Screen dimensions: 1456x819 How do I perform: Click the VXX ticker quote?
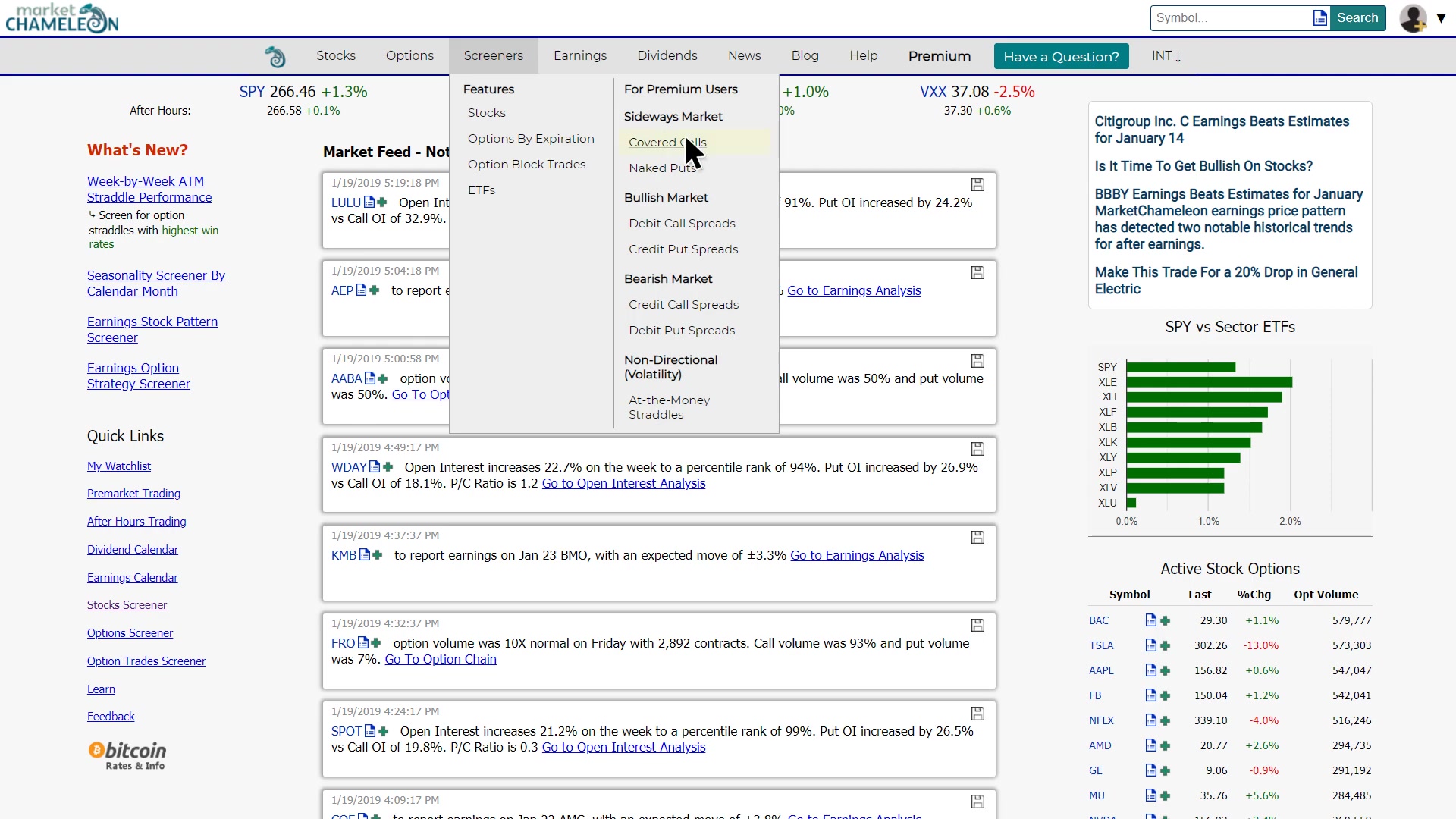tap(977, 92)
